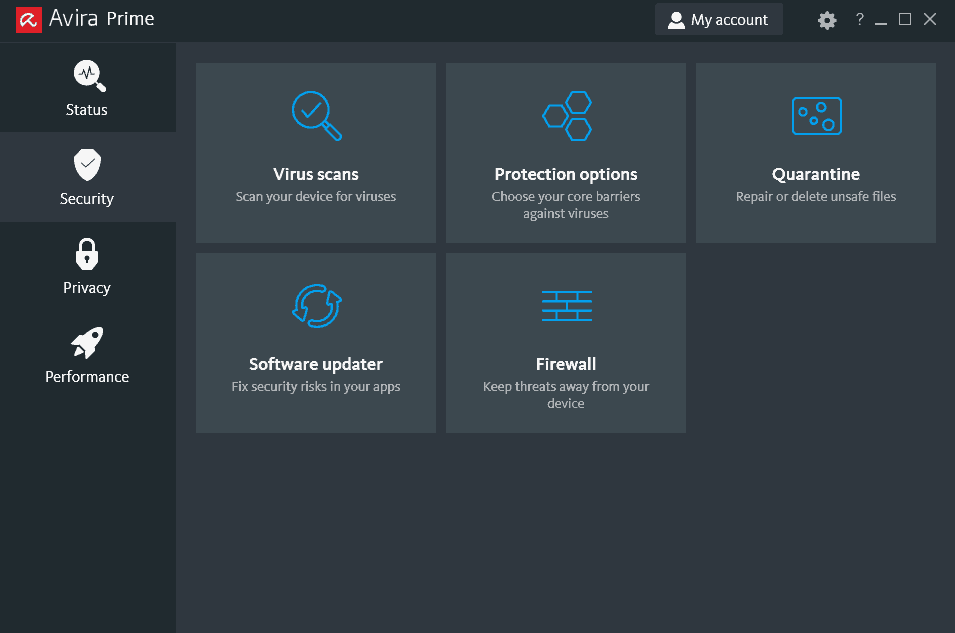Viewport: 955px width, 633px height.
Task: Open the Privacy padlock icon
Action: (x=87, y=254)
